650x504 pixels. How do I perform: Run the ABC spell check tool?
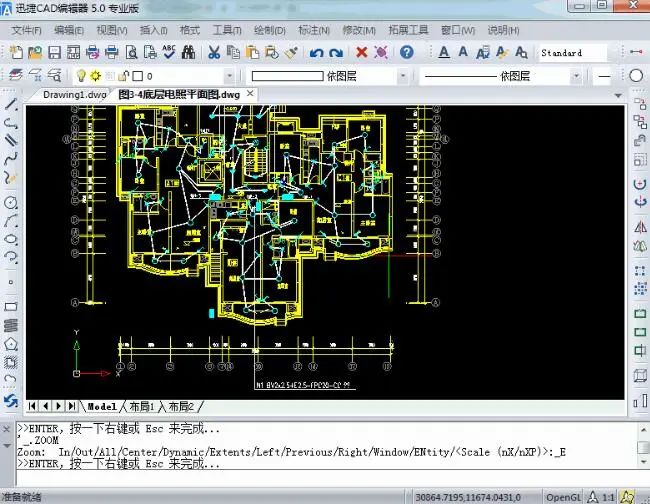(x=169, y=52)
